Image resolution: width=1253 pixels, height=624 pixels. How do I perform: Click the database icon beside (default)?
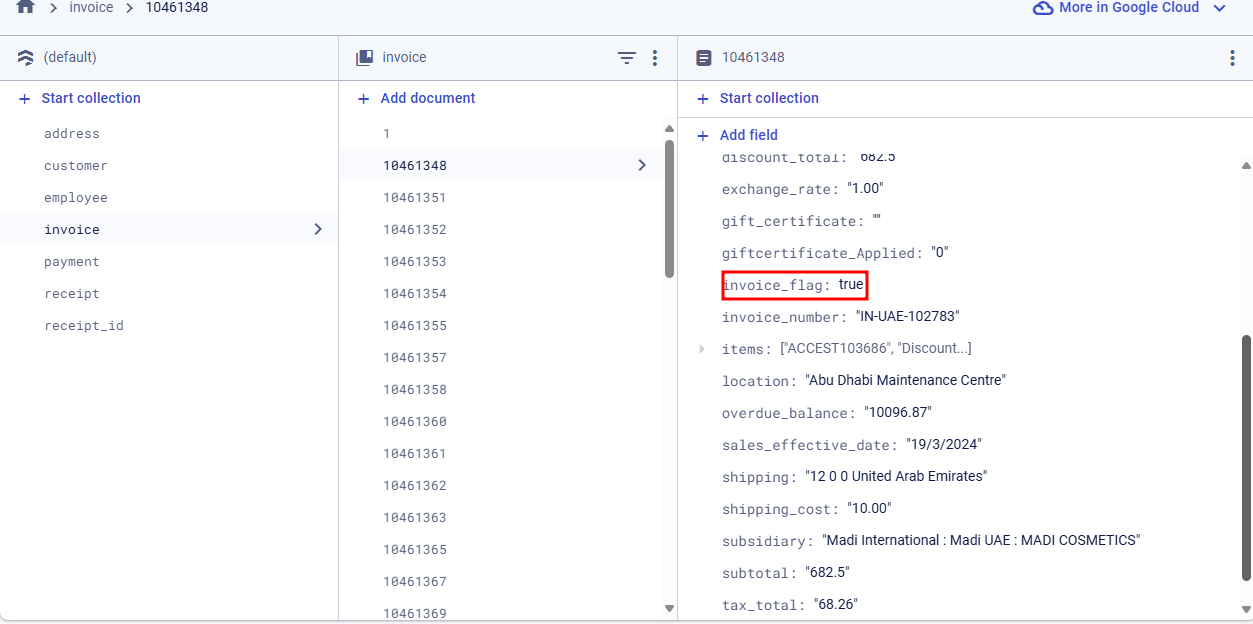26,58
